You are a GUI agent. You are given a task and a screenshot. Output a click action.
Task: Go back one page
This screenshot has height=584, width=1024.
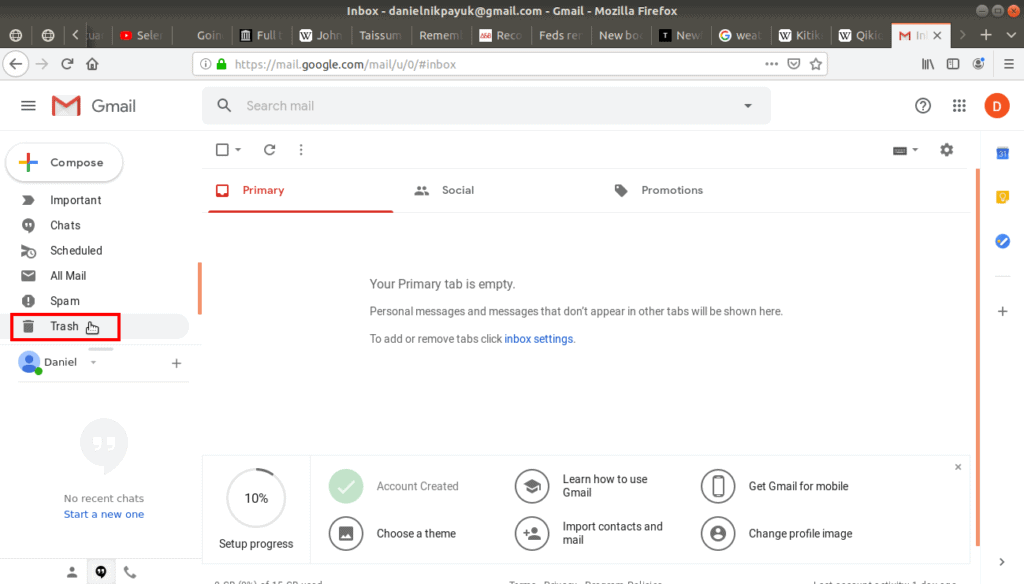pos(16,64)
